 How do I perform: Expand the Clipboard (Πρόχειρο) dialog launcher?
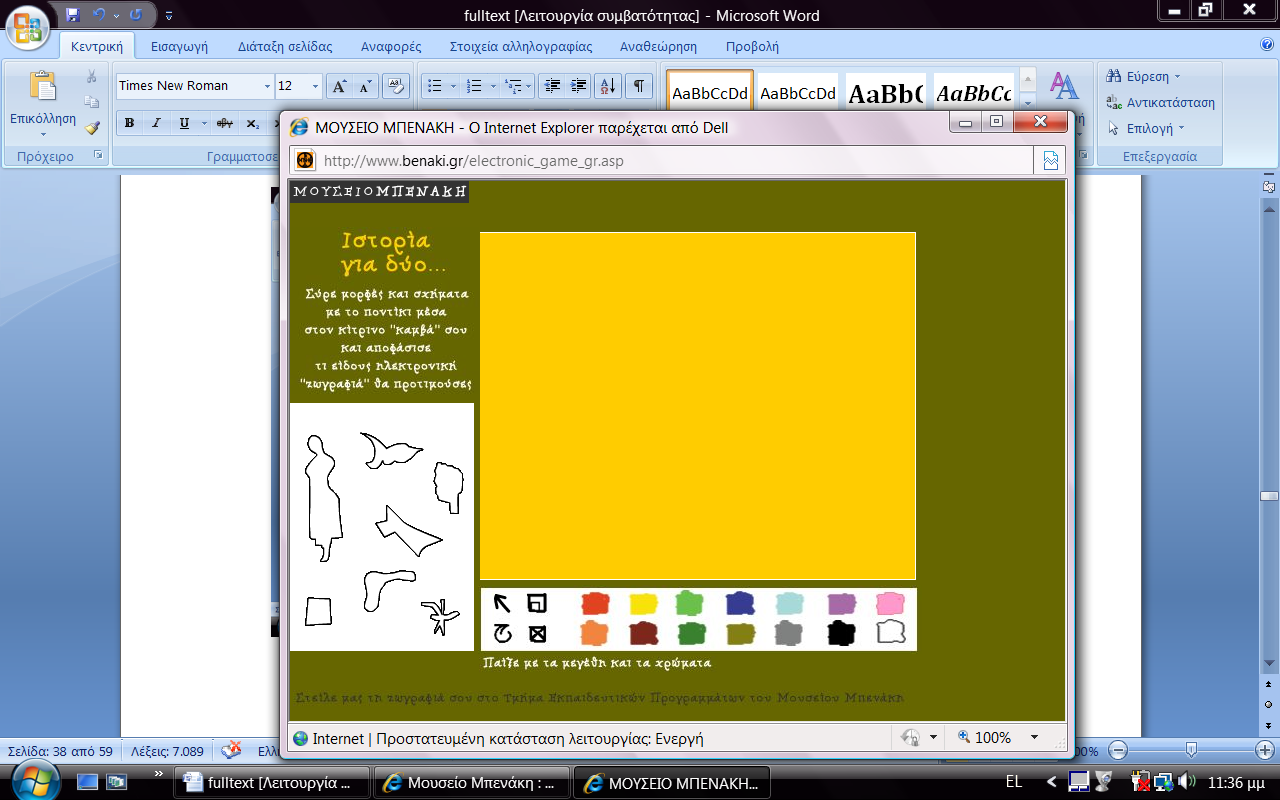click(98, 156)
